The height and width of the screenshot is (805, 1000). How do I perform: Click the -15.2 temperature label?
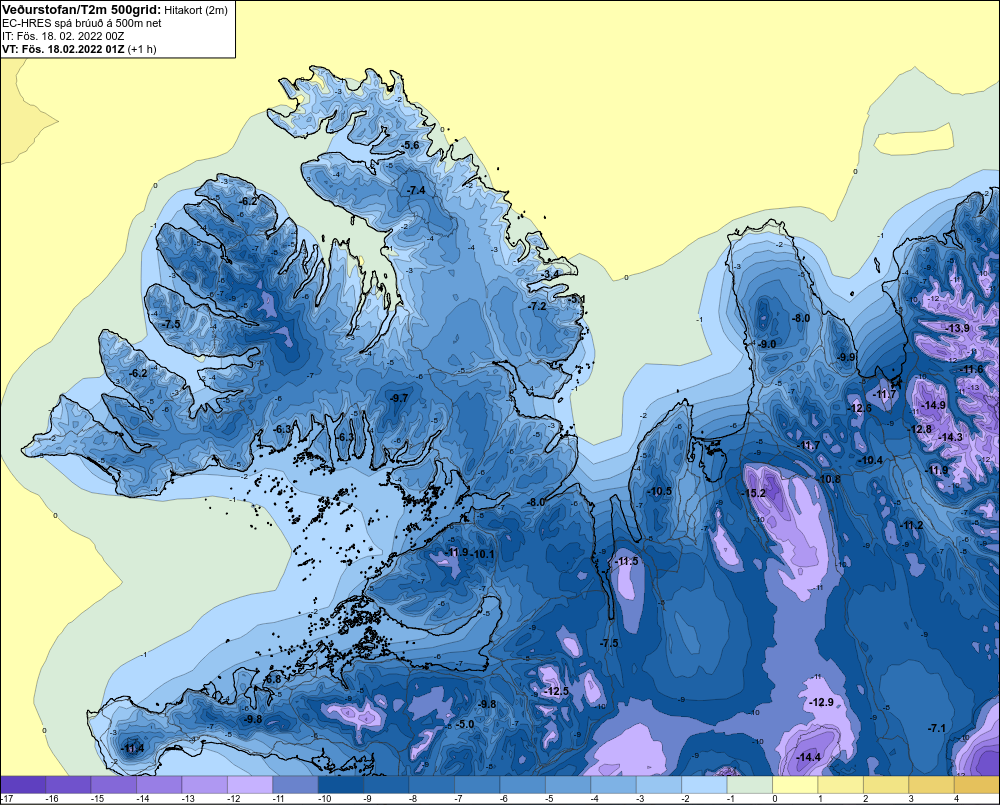pos(753,493)
